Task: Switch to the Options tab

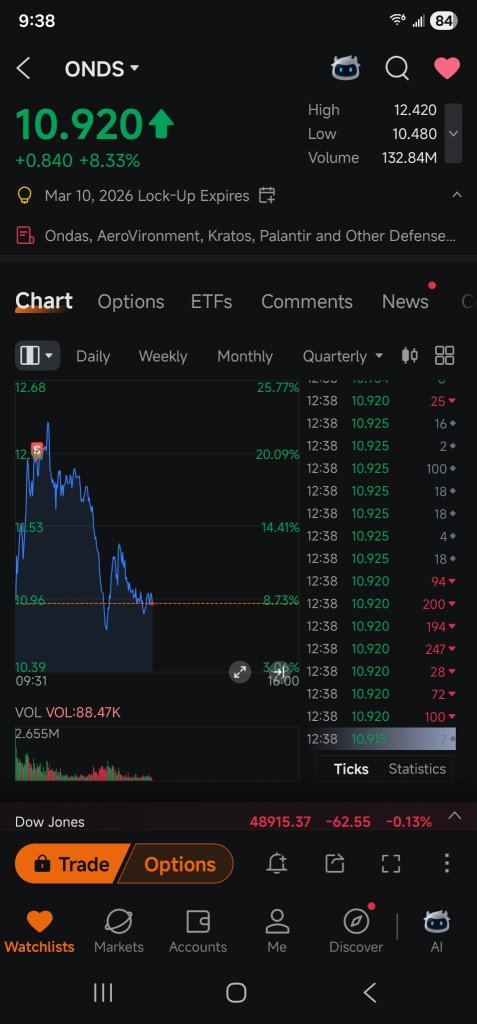Action: [131, 302]
